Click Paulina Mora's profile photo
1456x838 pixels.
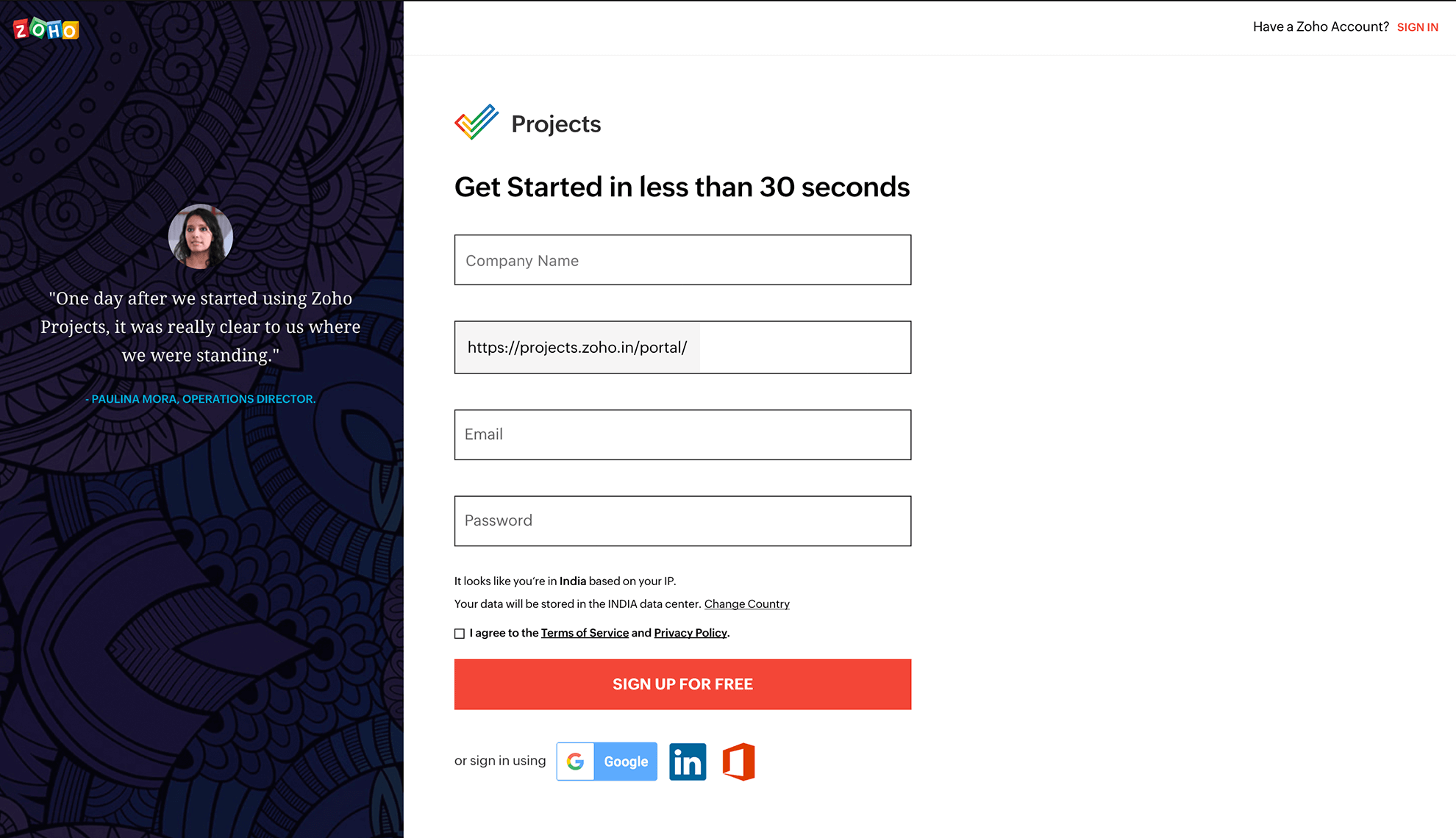[x=200, y=237]
